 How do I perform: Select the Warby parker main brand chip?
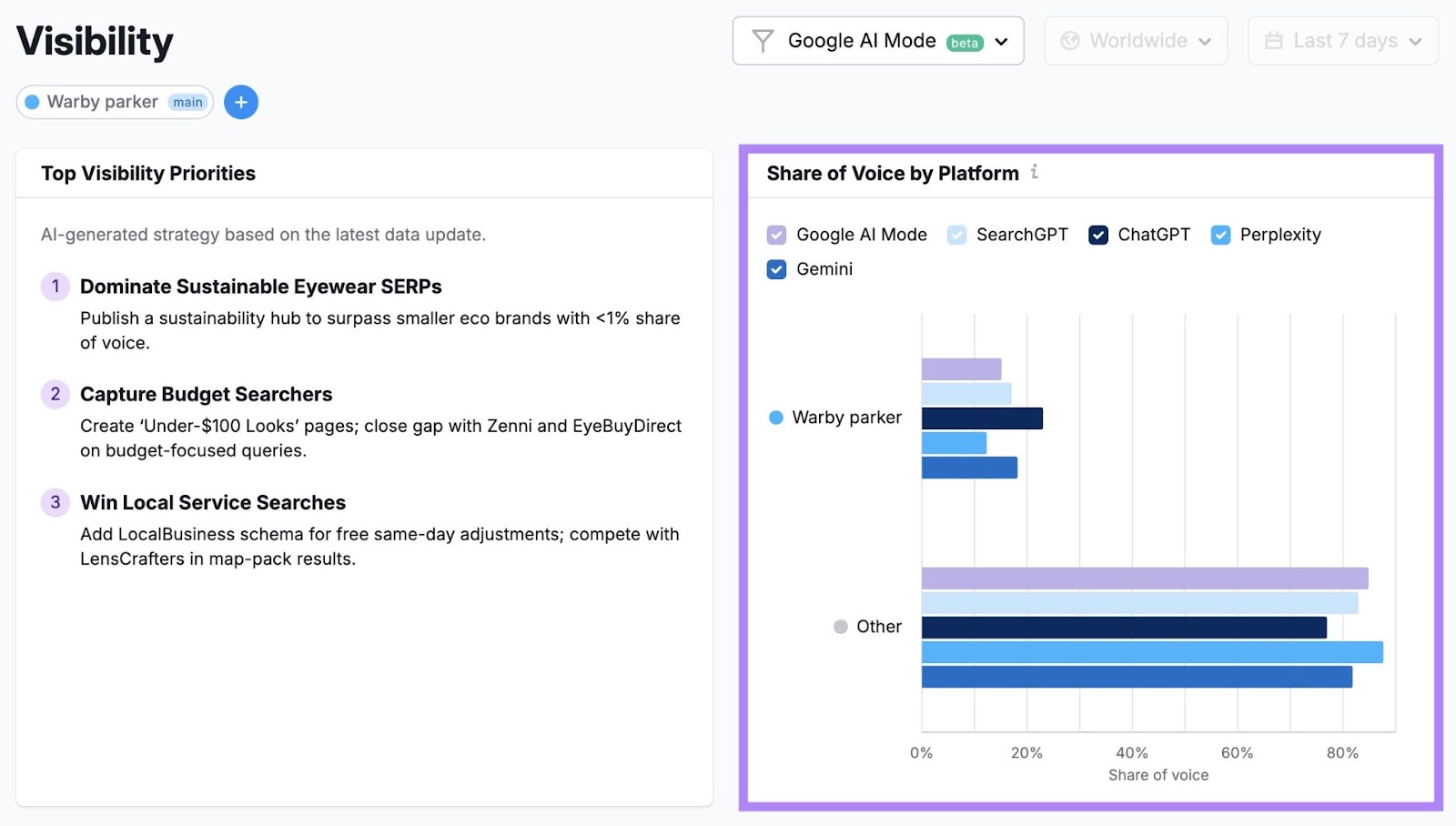pos(115,102)
